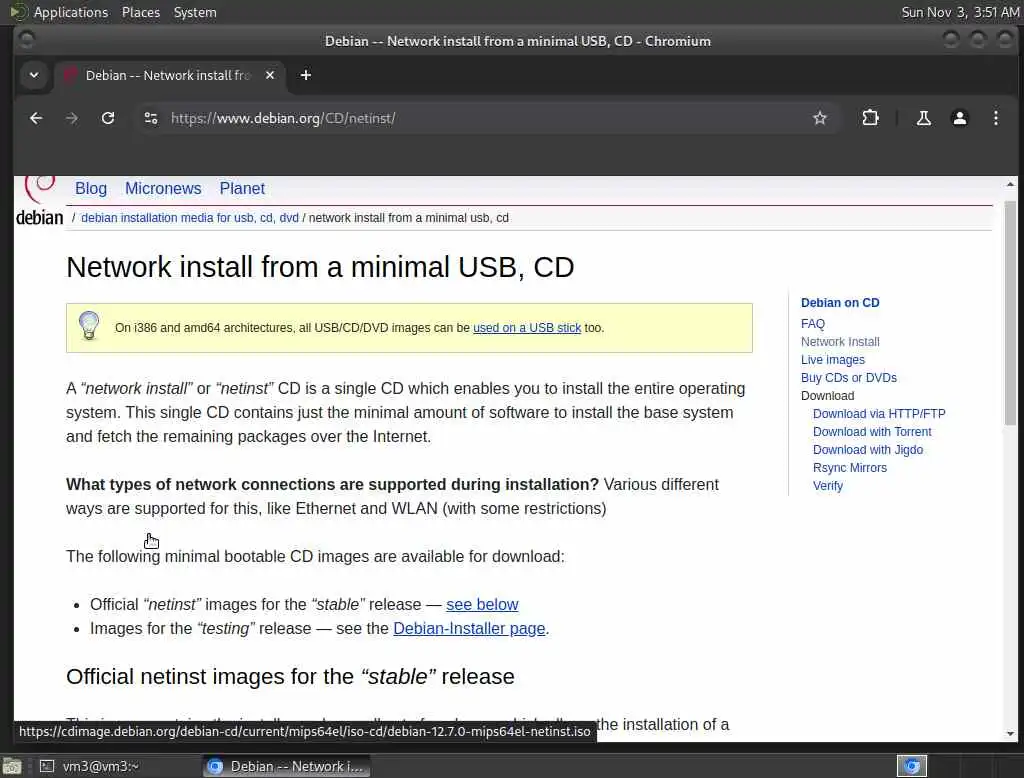This screenshot has width=1024, height=778.
Task: Open Debian on CD sidebar heading
Action: coord(840,303)
